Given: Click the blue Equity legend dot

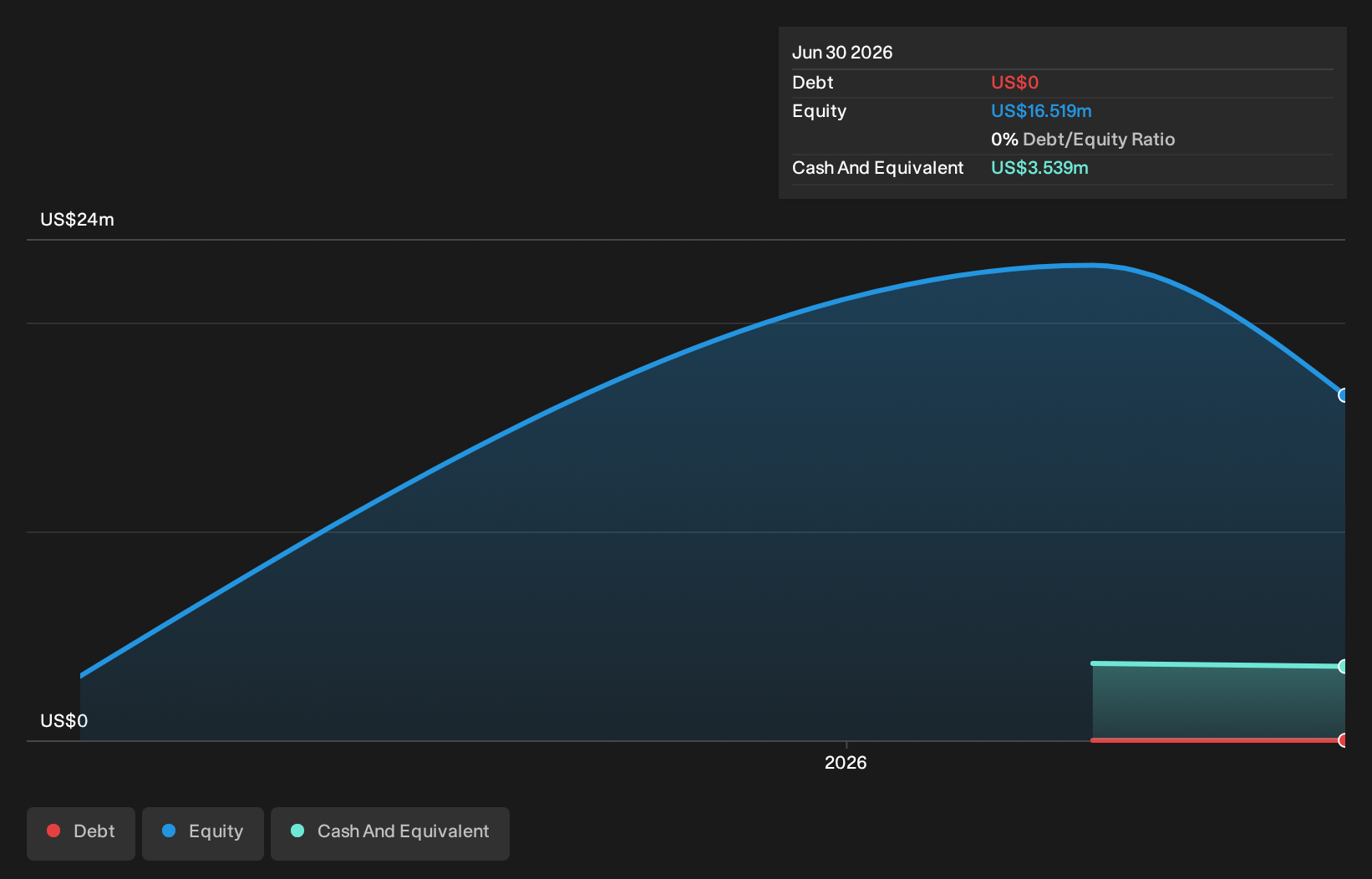Looking at the screenshot, I should 169,831.
